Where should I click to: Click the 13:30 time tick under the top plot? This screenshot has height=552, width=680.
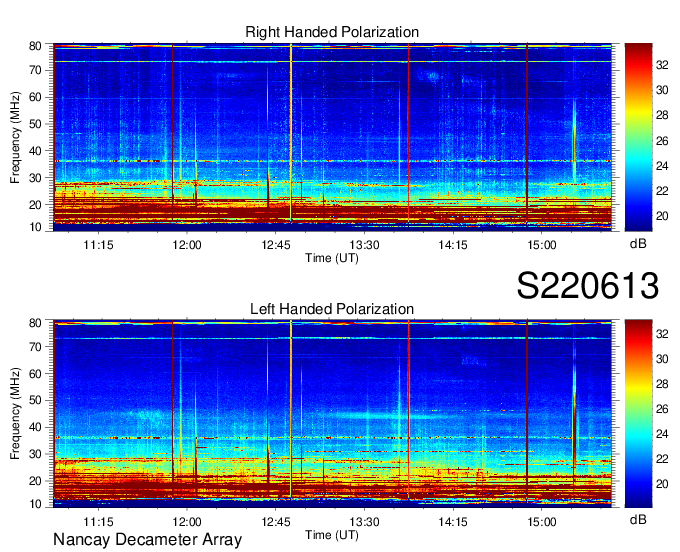point(364,245)
